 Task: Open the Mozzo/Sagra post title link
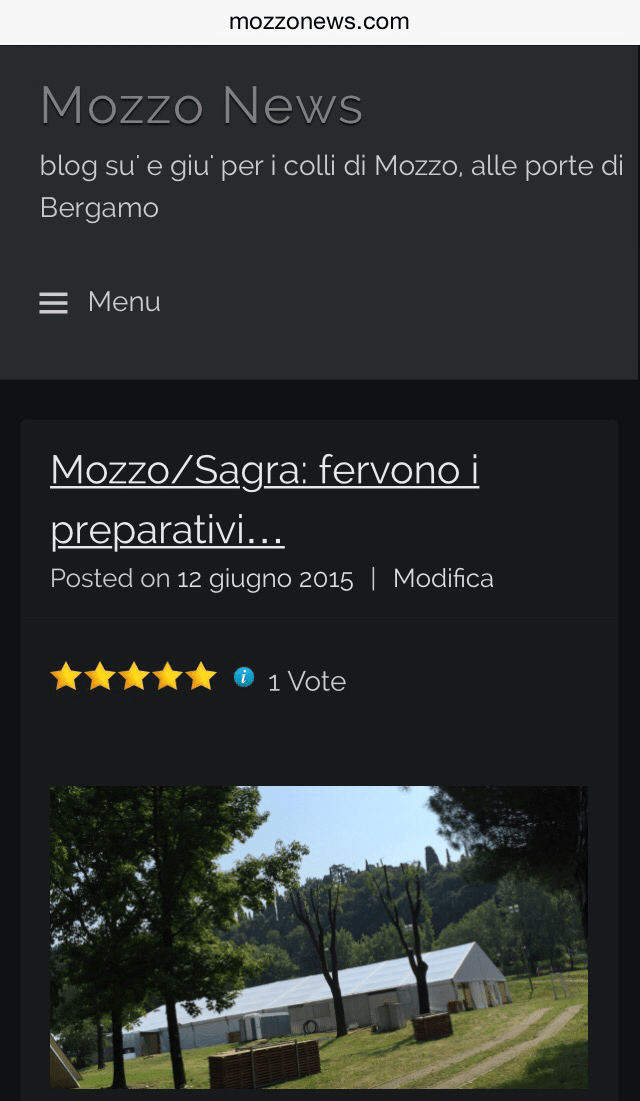(265, 499)
